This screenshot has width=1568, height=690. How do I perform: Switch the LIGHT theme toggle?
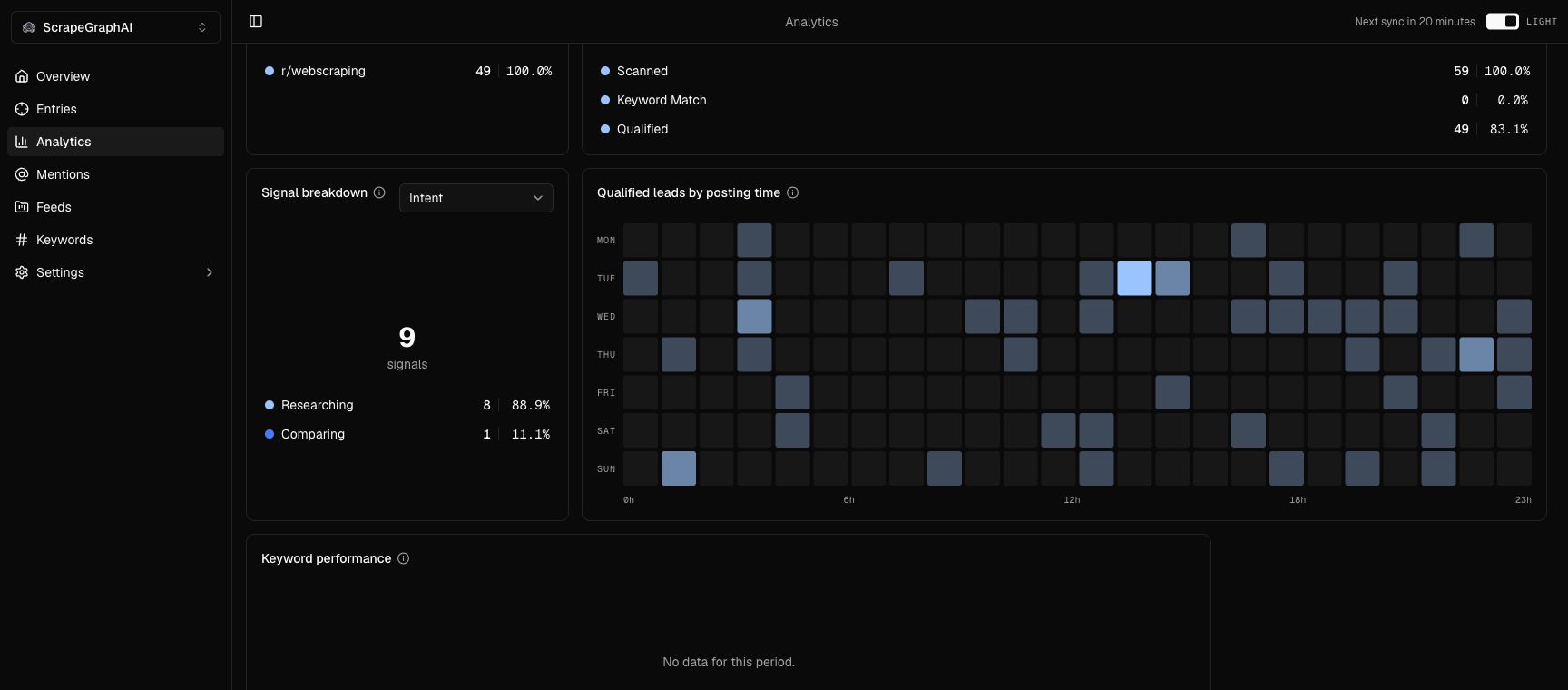pyautogui.click(x=1502, y=22)
